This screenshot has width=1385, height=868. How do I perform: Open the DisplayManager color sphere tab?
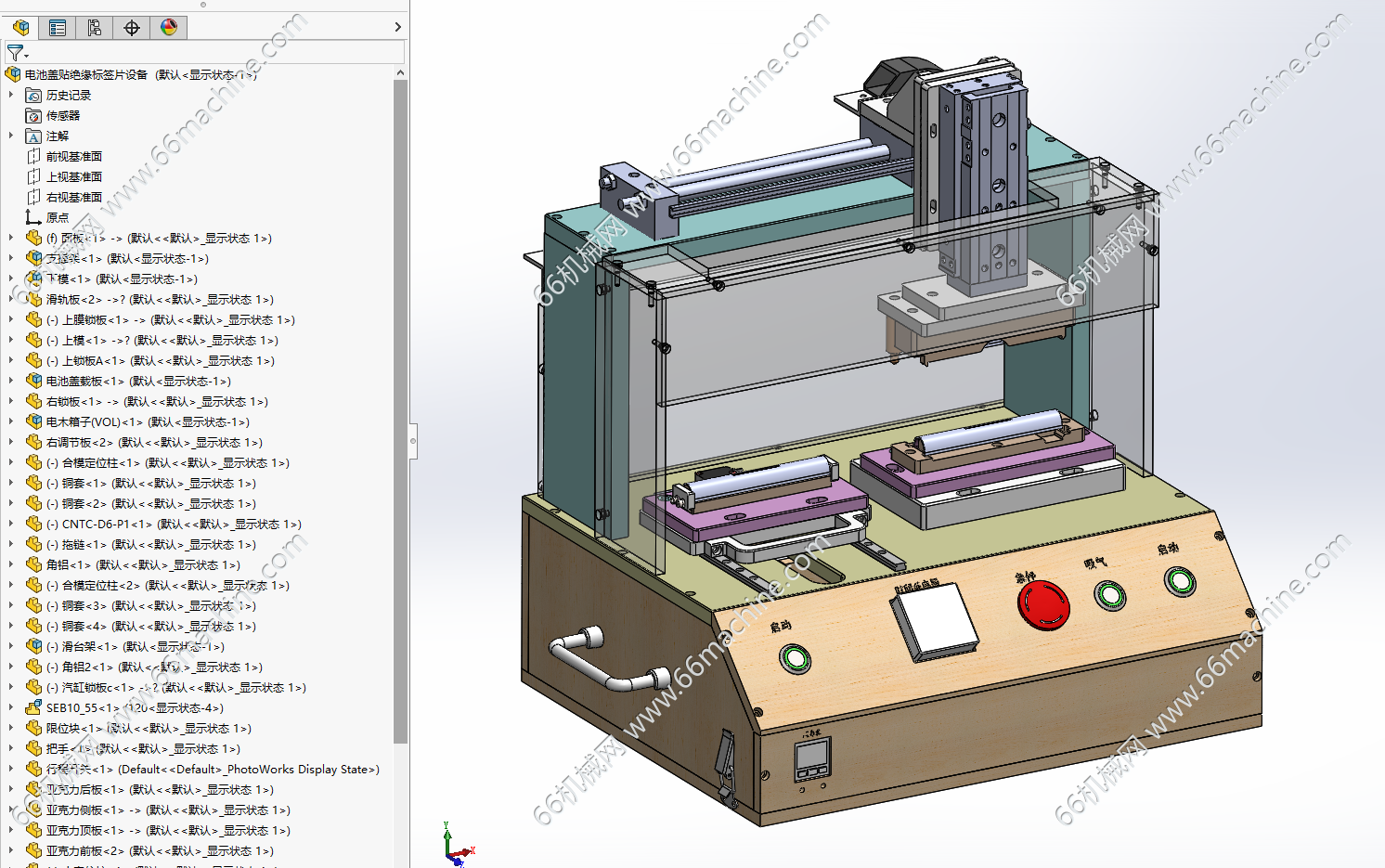click(x=169, y=28)
